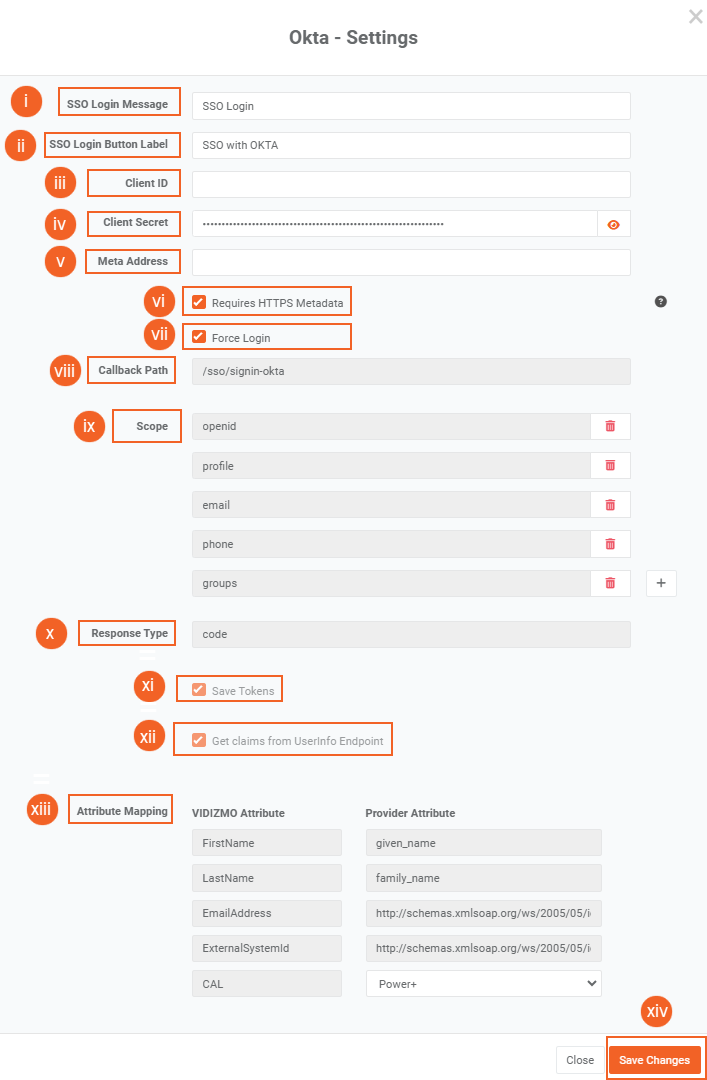Screen dimensions: 707x1080
Task: Reveal the Client Secret with eye icon
Action: tap(614, 224)
